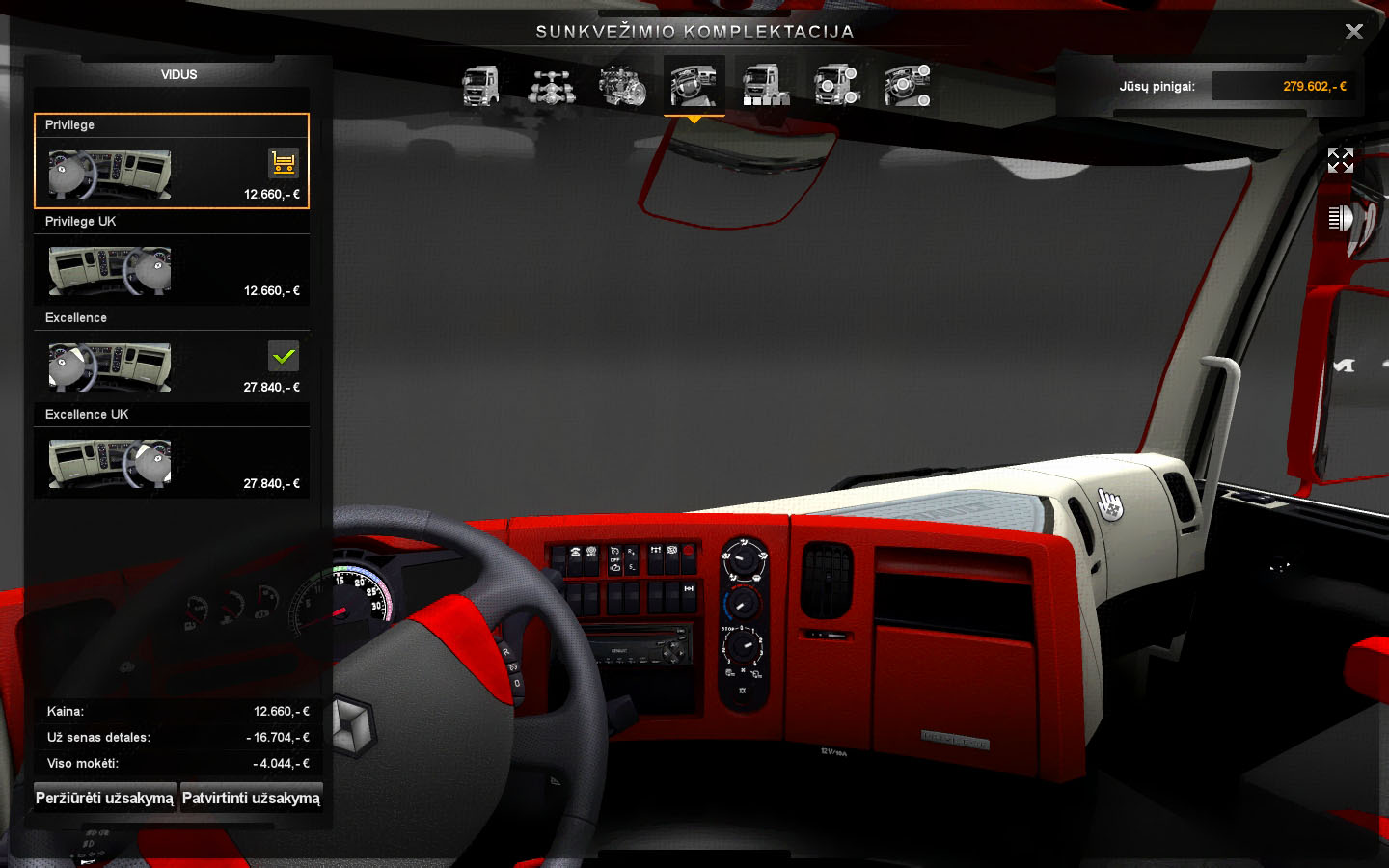The width and height of the screenshot is (1389, 868).
Task: Click the green checkmark on Excellence
Action: click(x=283, y=356)
